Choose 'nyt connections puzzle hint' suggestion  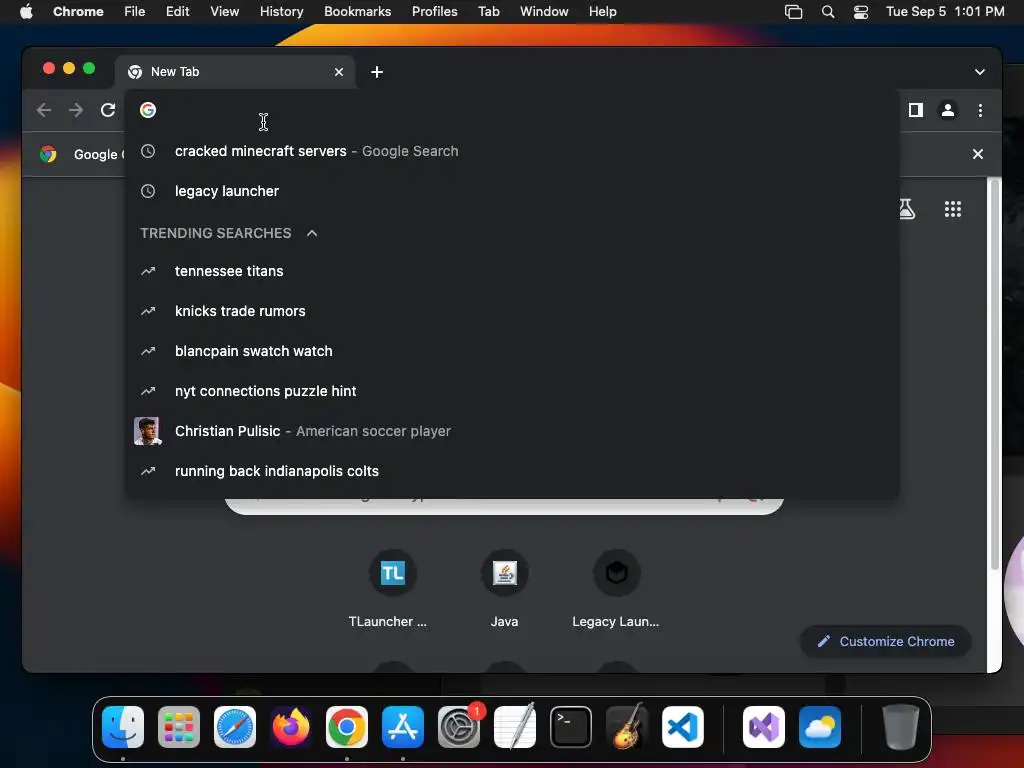pos(512,391)
